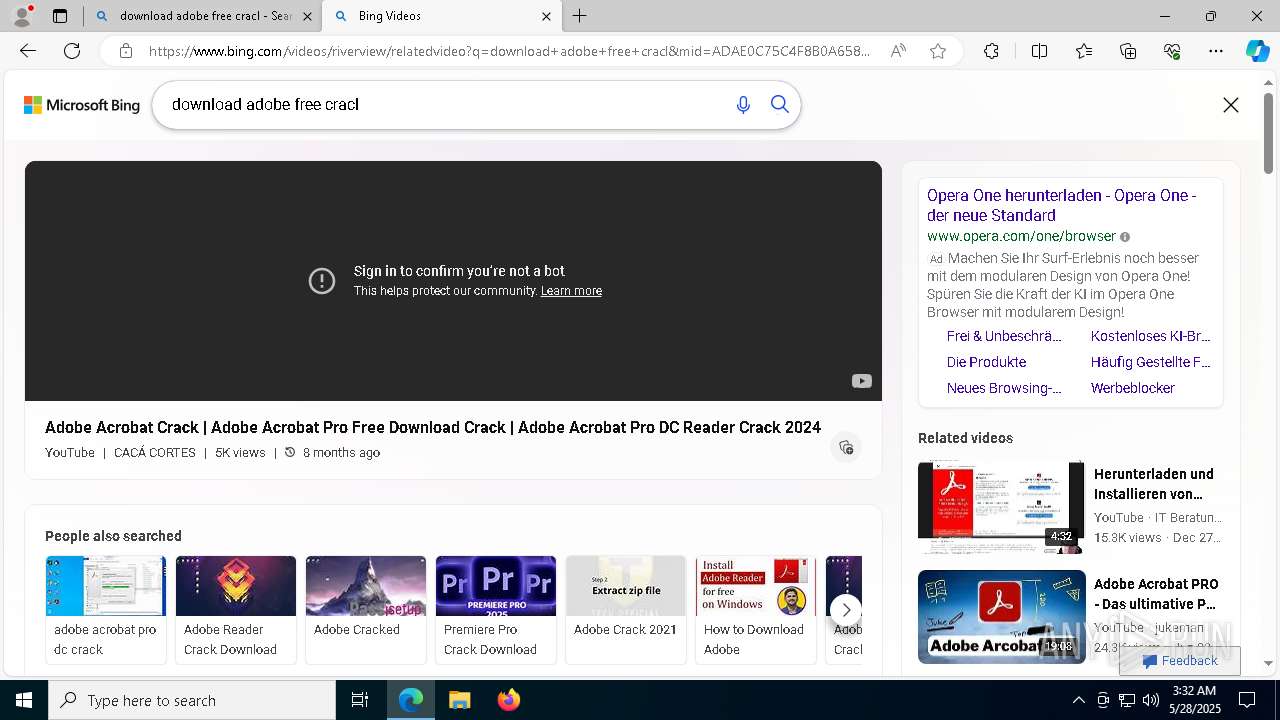The width and height of the screenshot is (1280, 720).
Task: Select the Bing Videos tab
Action: 441,16
